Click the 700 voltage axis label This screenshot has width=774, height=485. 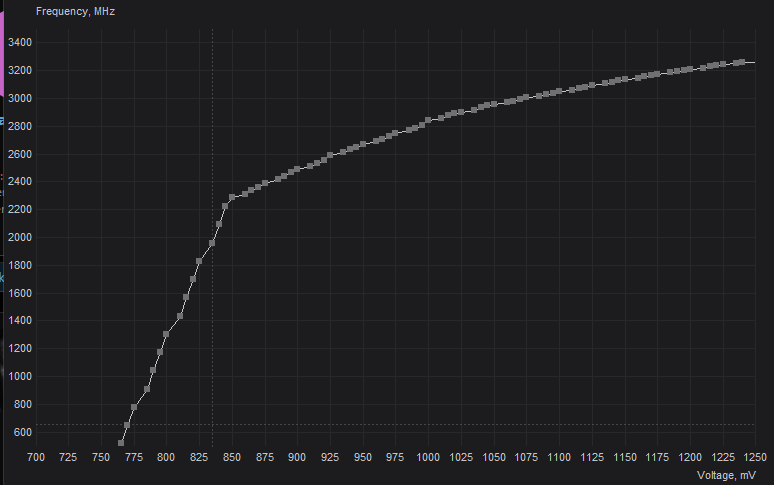(x=36, y=457)
